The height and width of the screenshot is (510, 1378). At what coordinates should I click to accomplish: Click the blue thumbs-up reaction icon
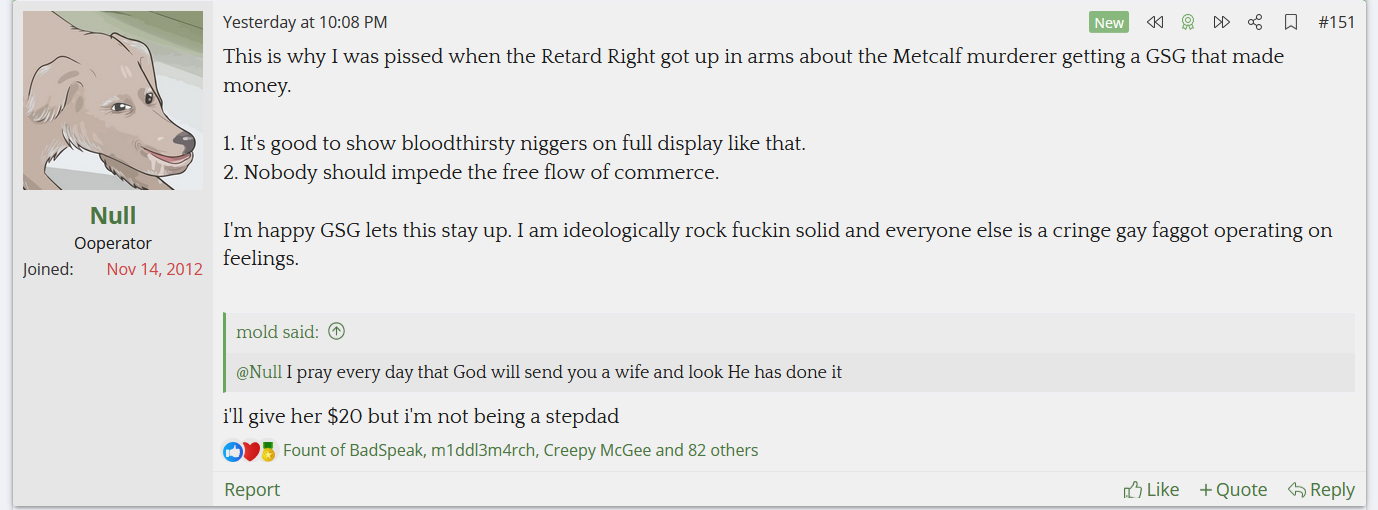click(x=232, y=451)
